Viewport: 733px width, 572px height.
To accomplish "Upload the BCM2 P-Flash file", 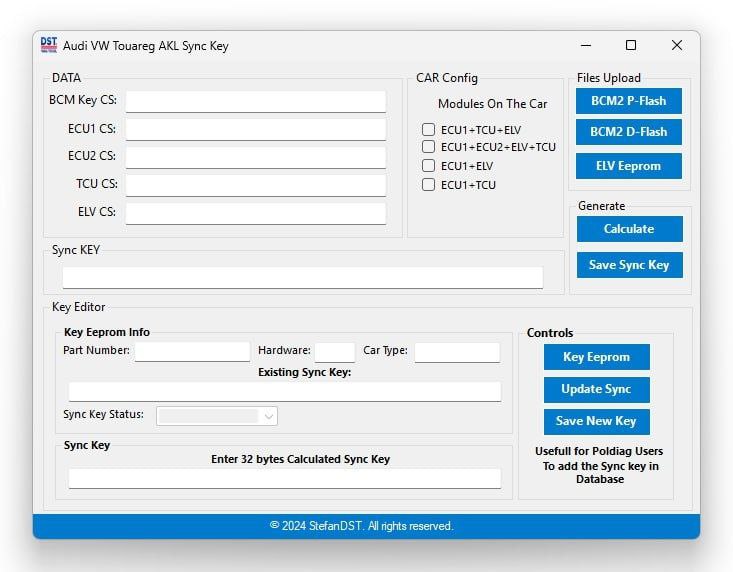I will click(x=628, y=101).
